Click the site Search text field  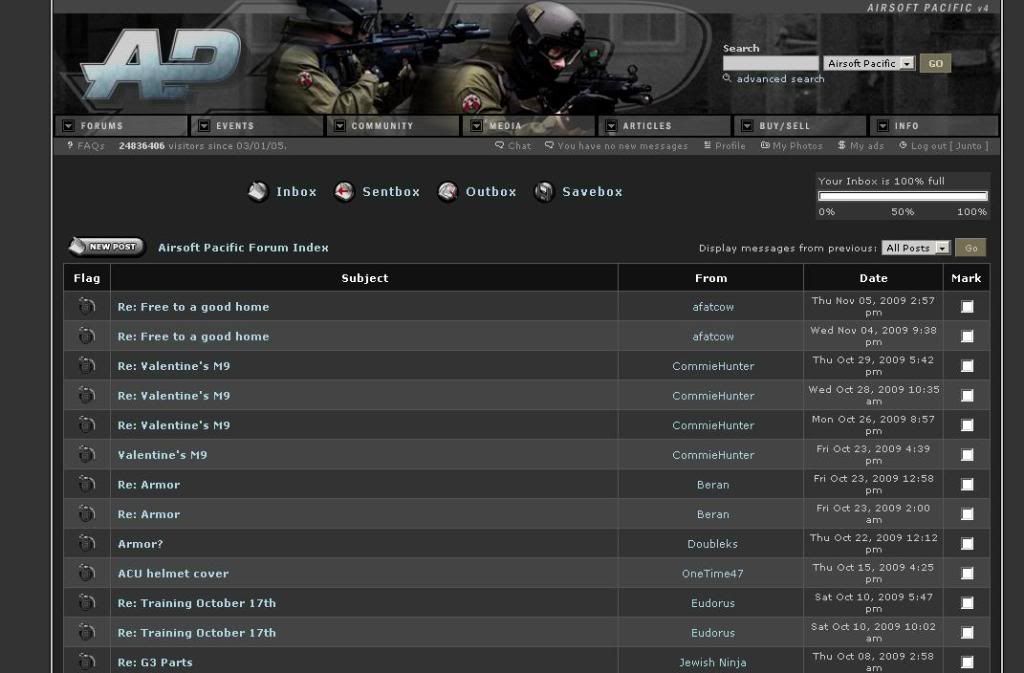pos(771,63)
